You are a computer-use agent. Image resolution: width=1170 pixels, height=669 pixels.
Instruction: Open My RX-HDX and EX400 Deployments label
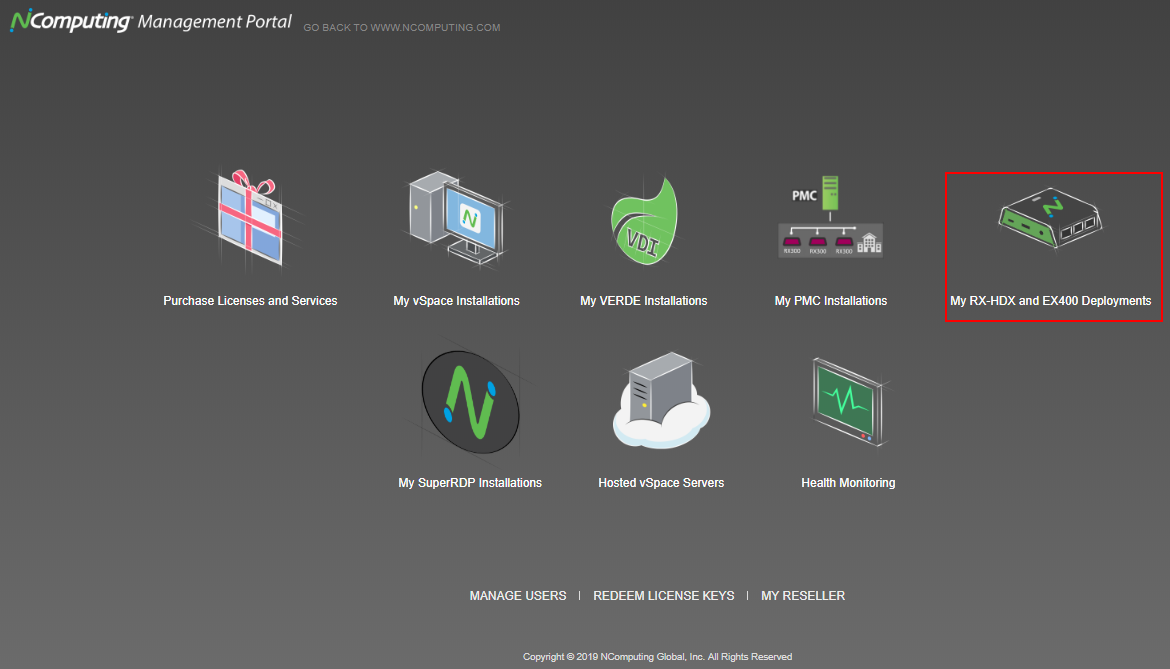tap(1051, 301)
